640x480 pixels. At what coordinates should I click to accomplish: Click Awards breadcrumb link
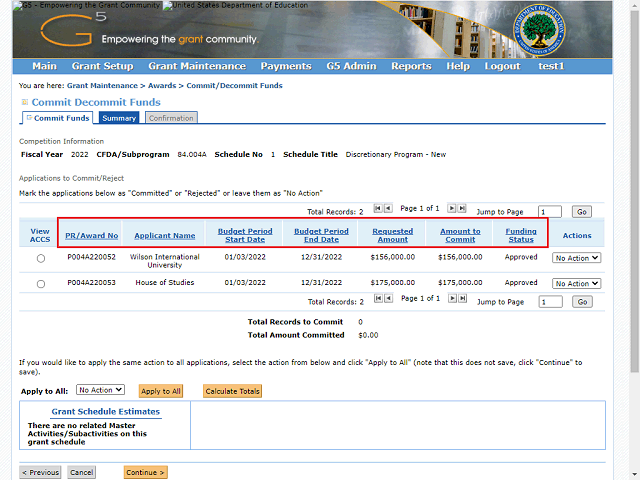pos(162,86)
